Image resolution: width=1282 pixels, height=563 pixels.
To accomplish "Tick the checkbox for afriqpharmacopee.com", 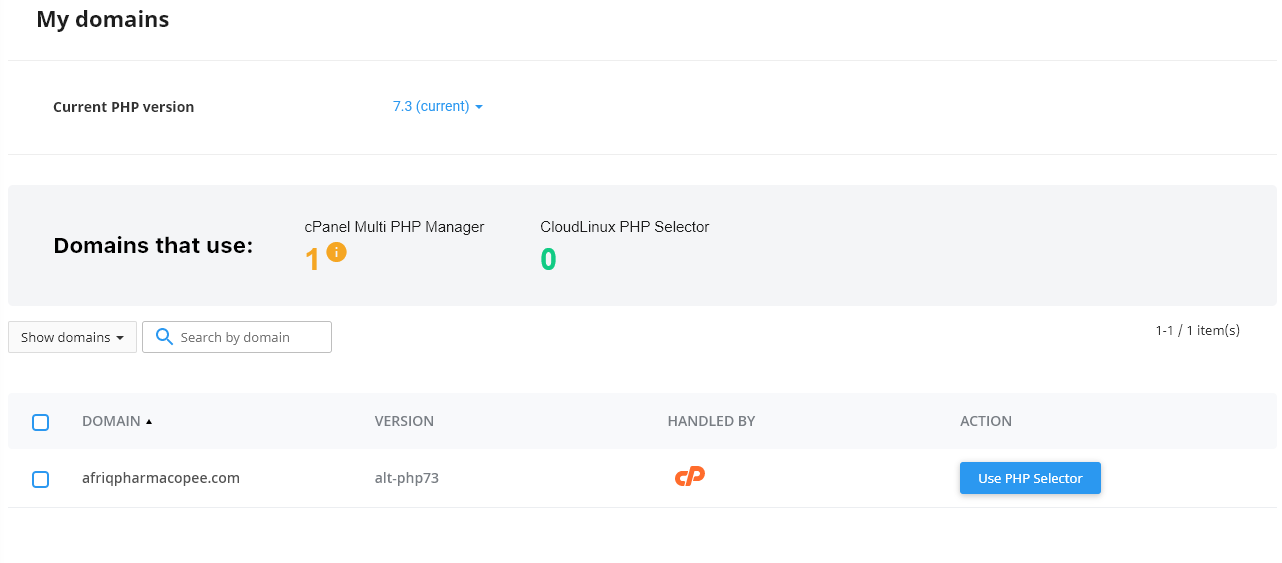I will (41, 479).
